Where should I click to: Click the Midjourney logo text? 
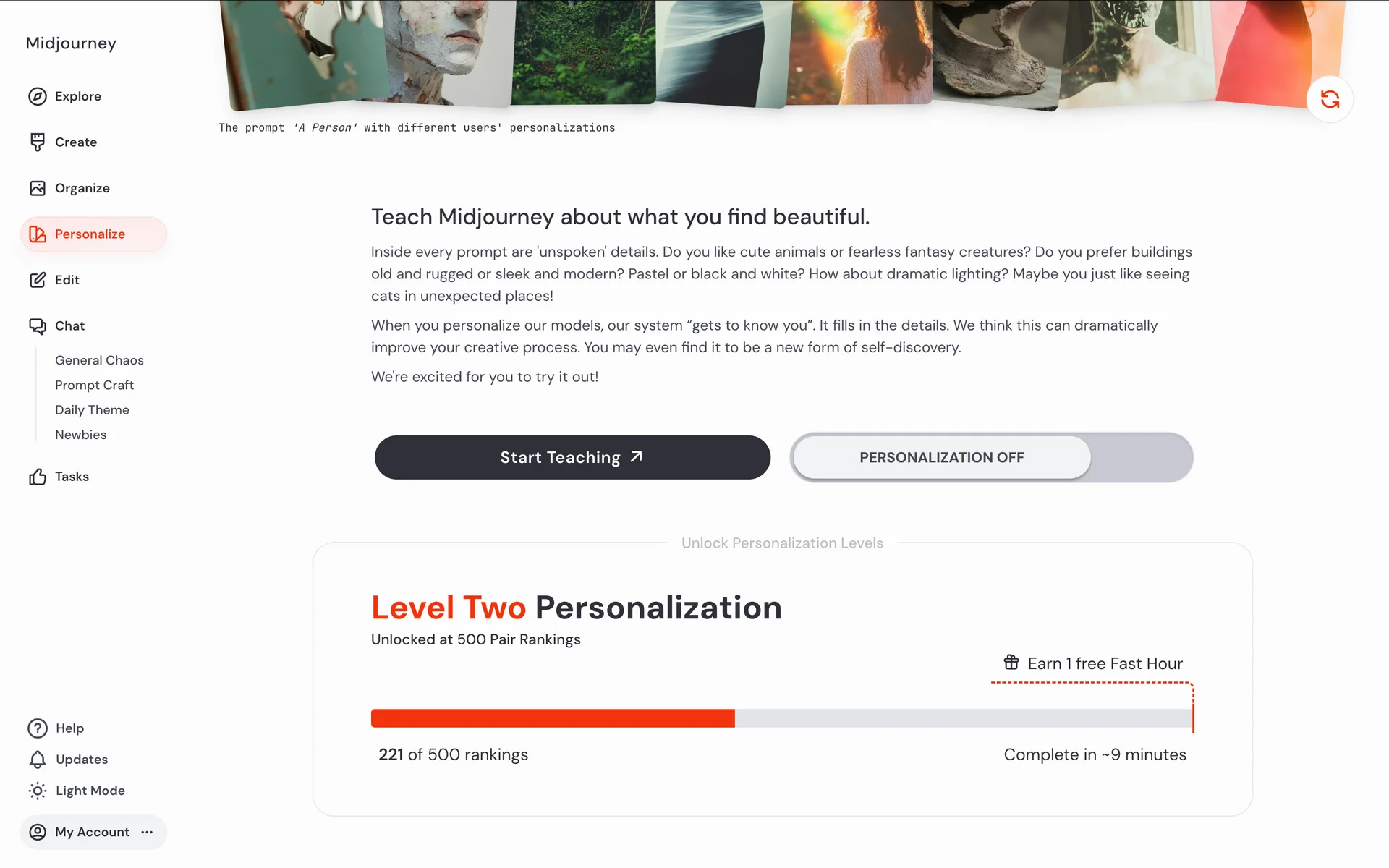[71, 43]
